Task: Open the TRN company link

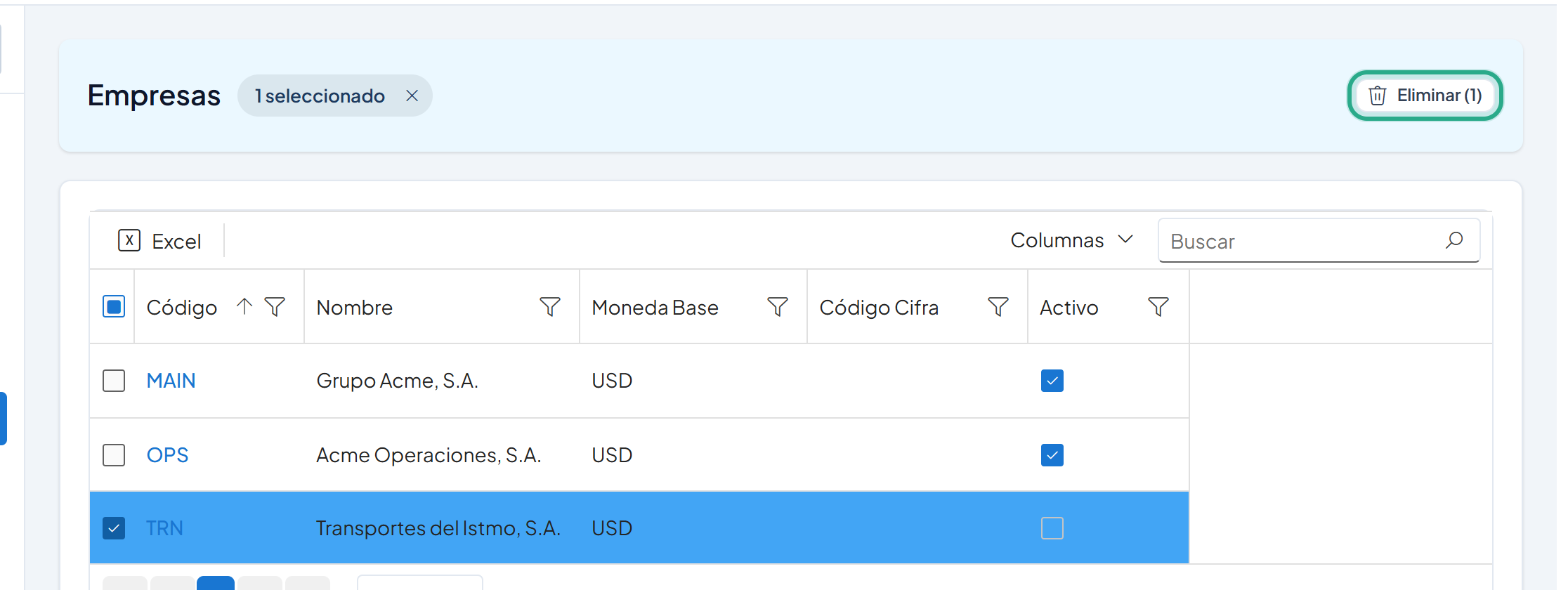Action: pos(164,528)
